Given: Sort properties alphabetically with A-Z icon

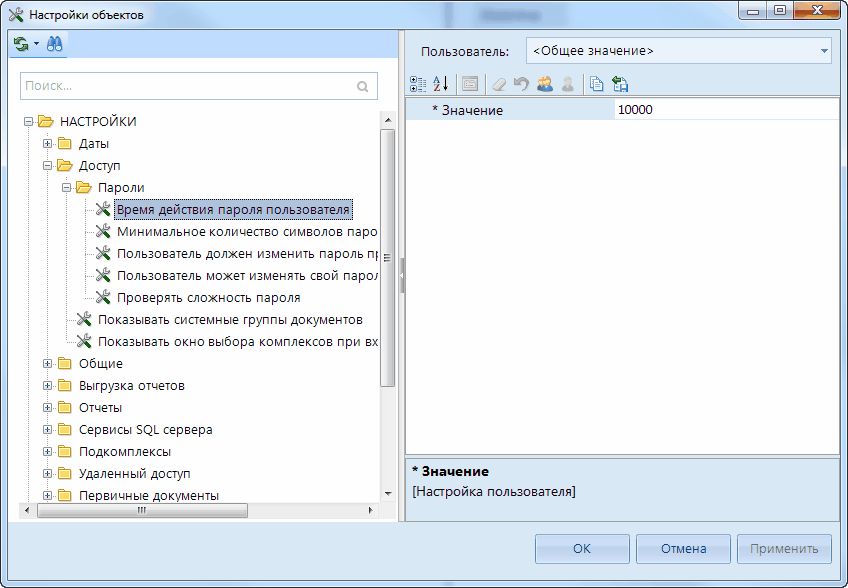Looking at the screenshot, I should click(441, 84).
